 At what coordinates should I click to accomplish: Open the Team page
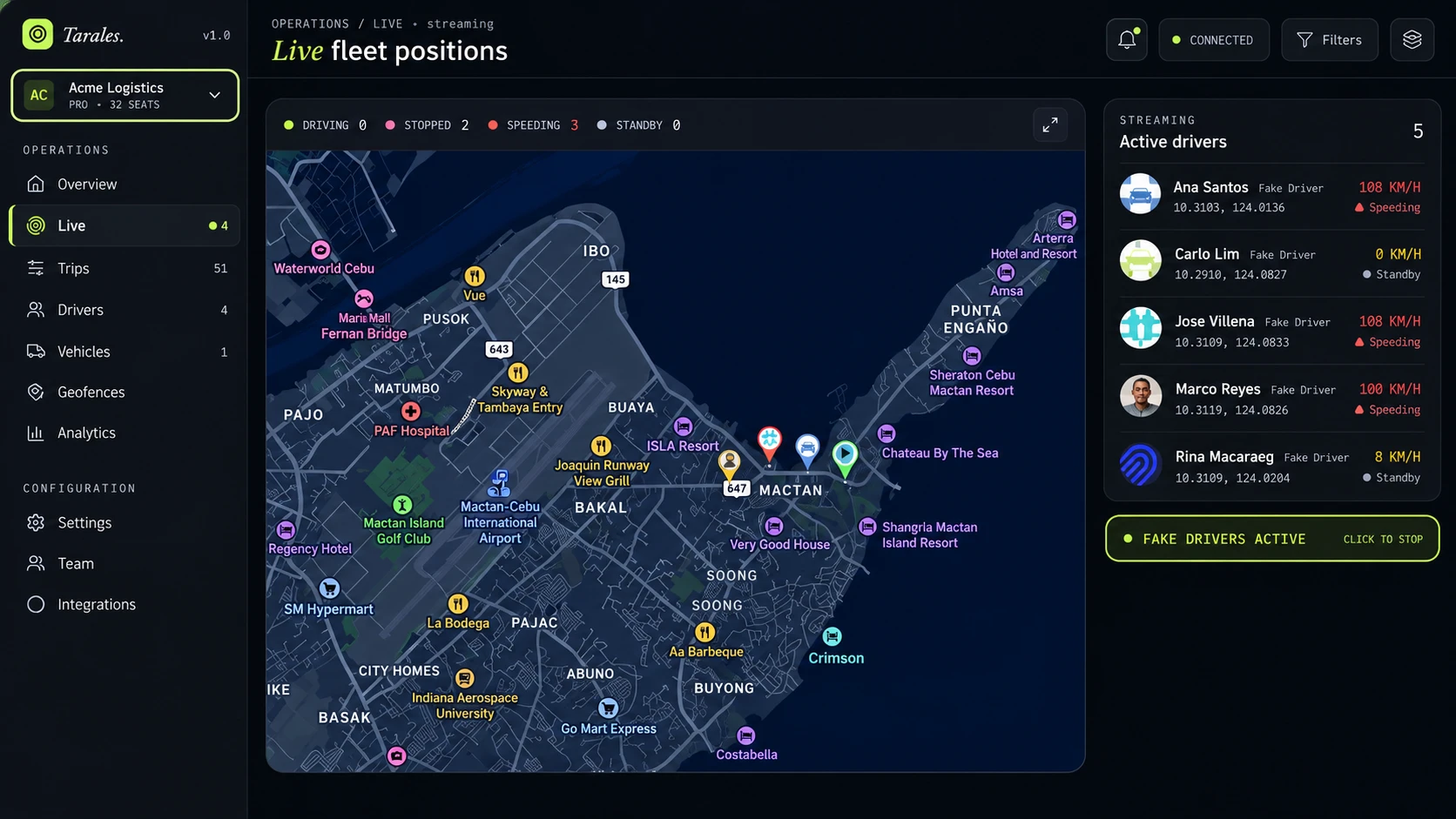(x=125, y=564)
